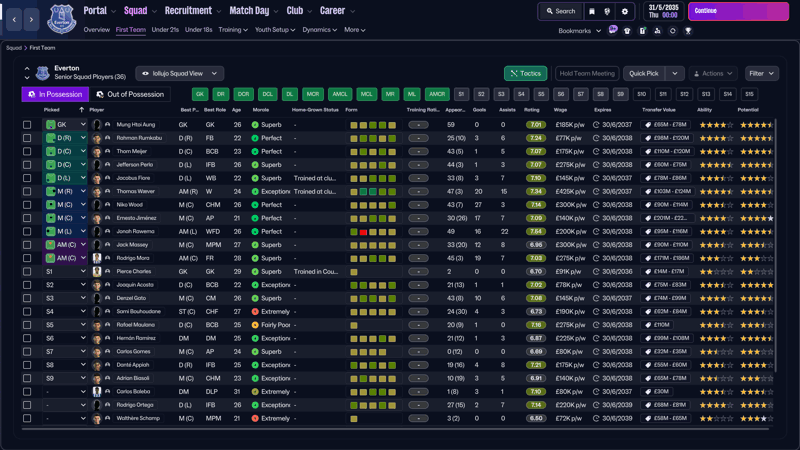This screenshot has width=800, height=450.
Task: Click transfer value tag icon for Jonah Rawema
Action: point(648,232)
